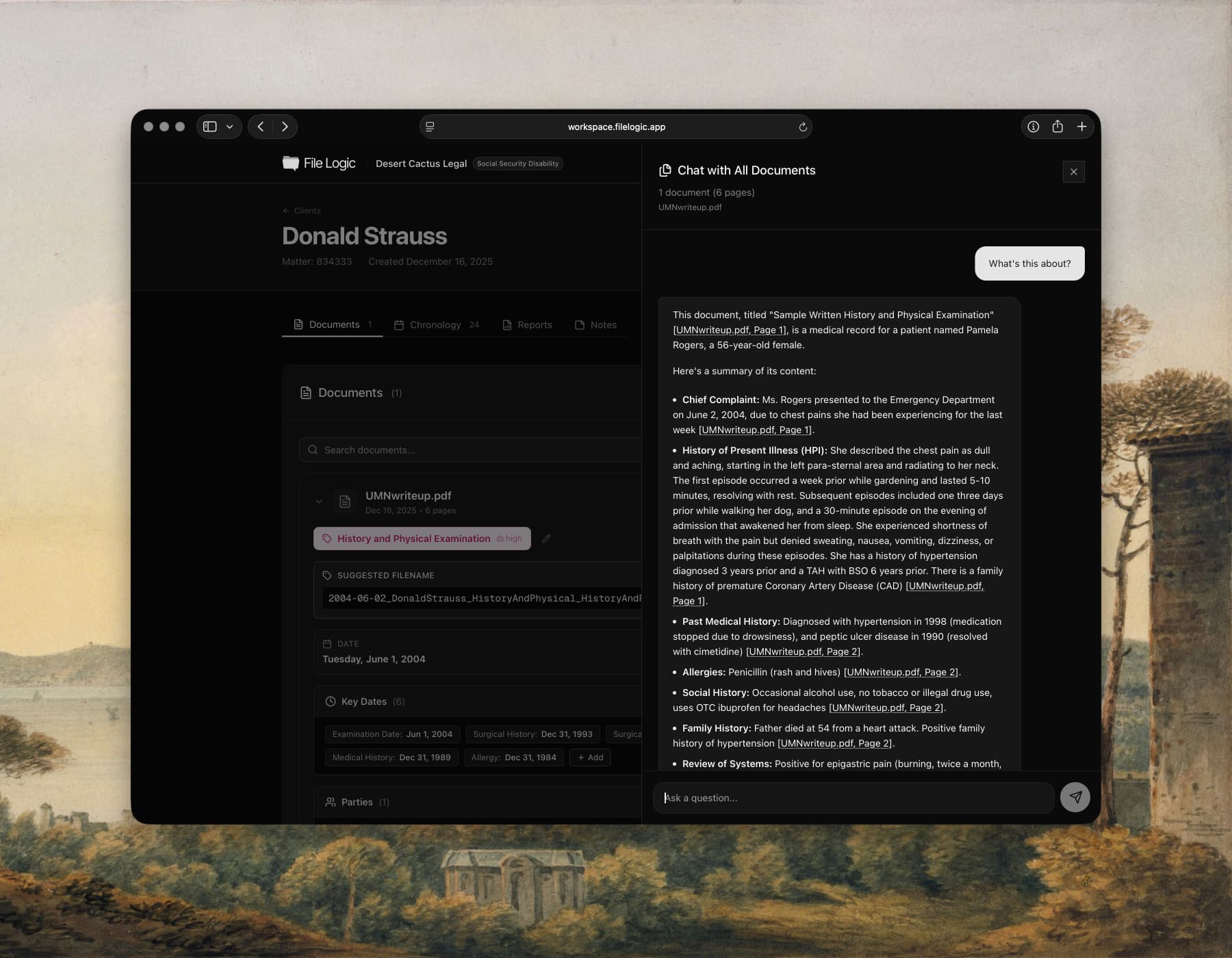This screenshot has width=1232, height=958.
Task: Toggle the browser sidebar icon
Action: coord(210,127)
